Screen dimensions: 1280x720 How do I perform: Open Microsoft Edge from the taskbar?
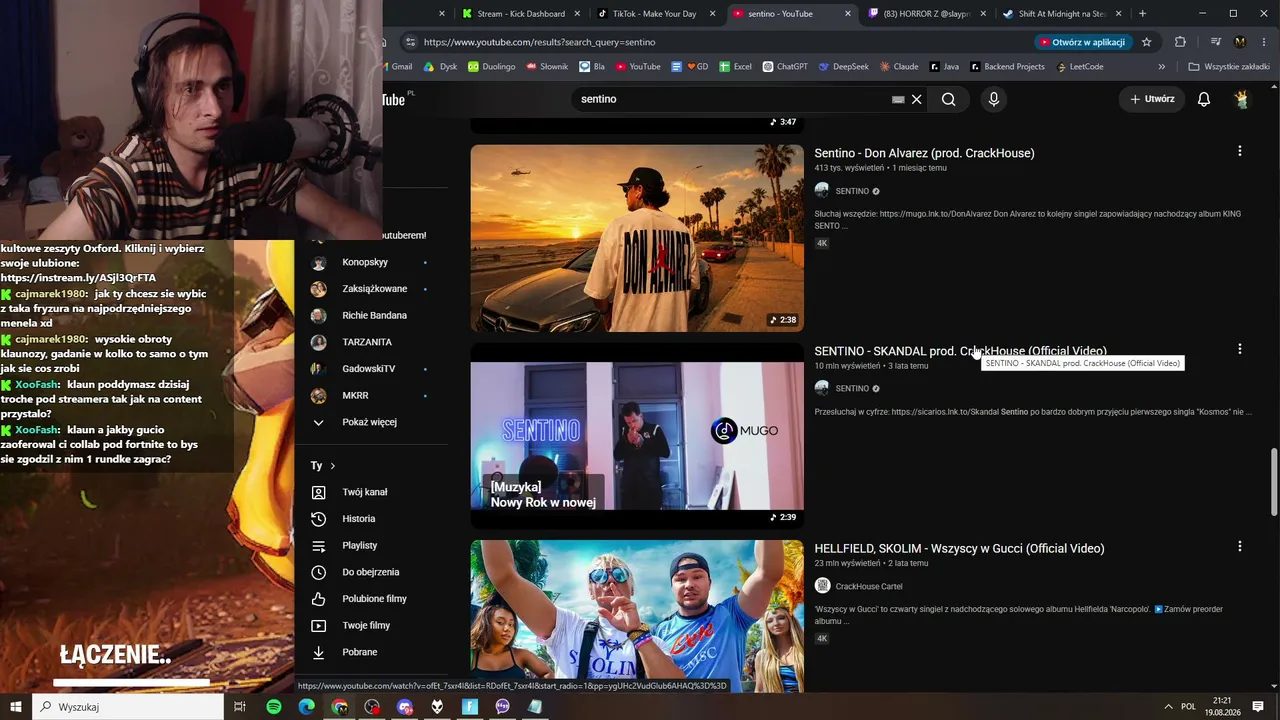click(x=307, y=707)
